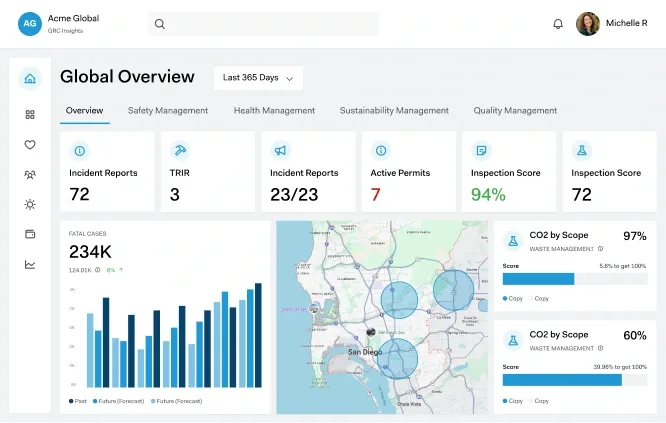Expand the Last 365 Days dropdown
This screenshot has height=423, width=666.
click(258, 78)
